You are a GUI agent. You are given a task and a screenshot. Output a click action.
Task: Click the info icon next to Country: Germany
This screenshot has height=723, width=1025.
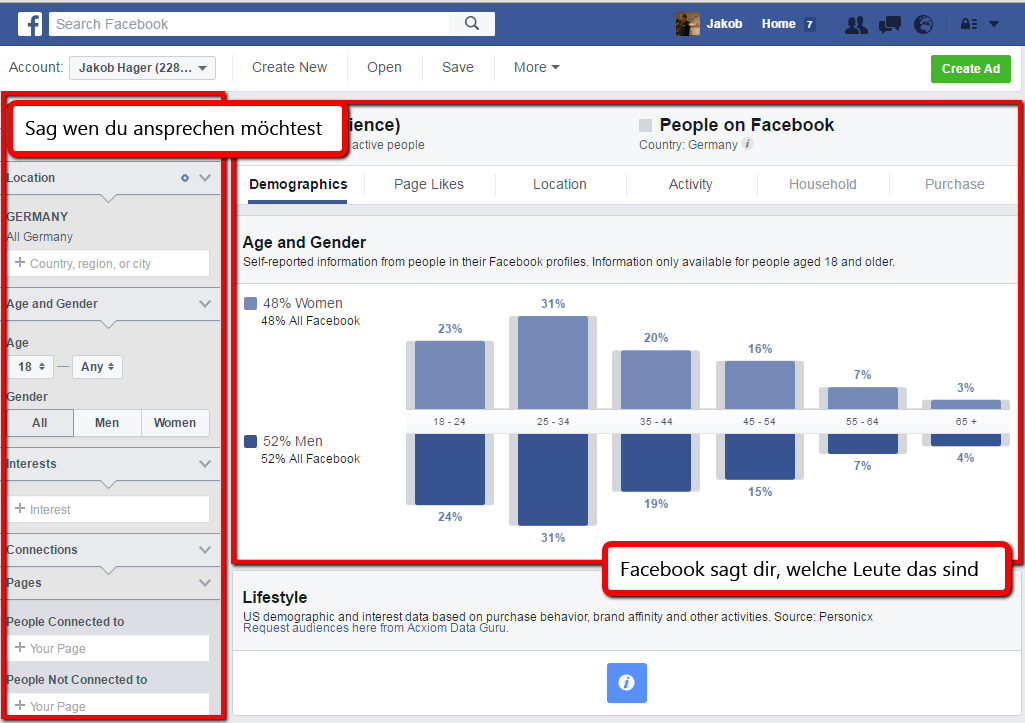(x=748, y=144)
